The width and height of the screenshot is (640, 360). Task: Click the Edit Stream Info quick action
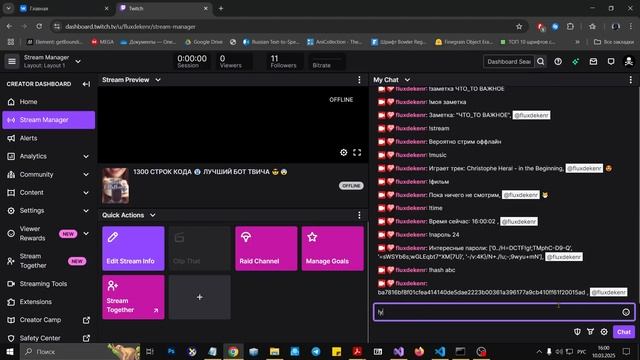tap(133, 249)
